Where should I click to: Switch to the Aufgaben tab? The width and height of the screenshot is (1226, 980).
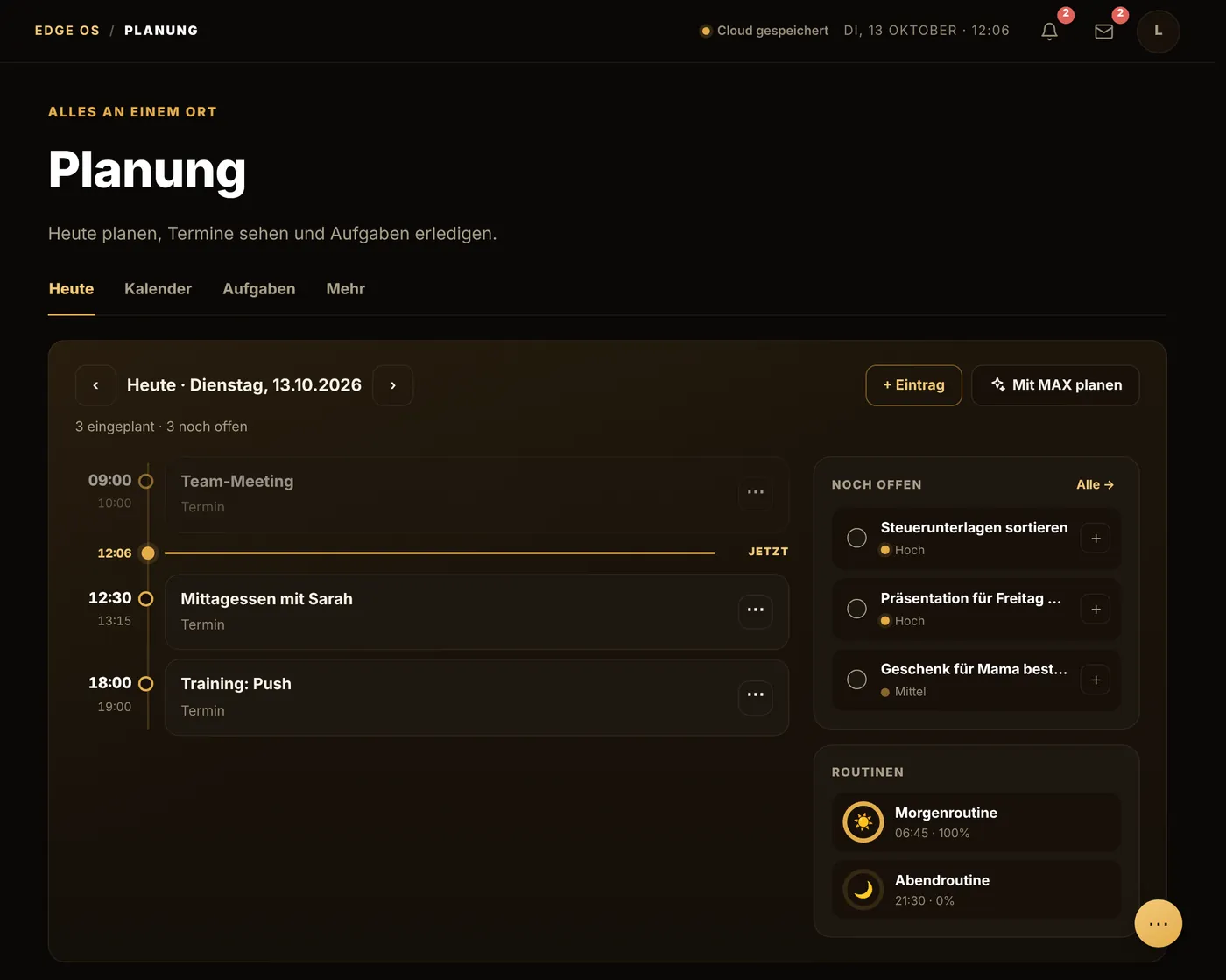click(259, 289)
